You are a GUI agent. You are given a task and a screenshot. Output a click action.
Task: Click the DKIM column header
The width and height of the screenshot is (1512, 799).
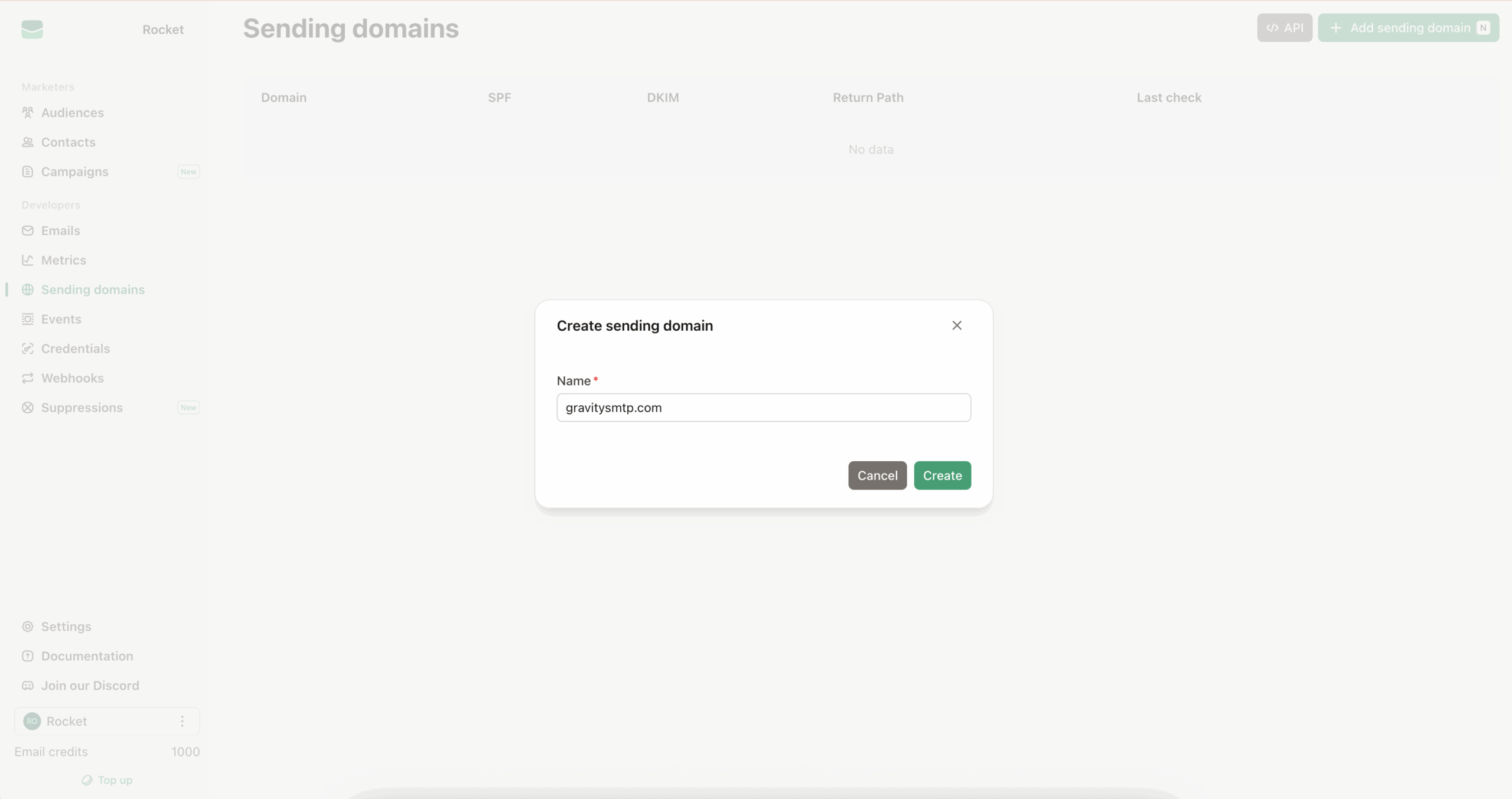pyautogui.click(x=663, y=97)
